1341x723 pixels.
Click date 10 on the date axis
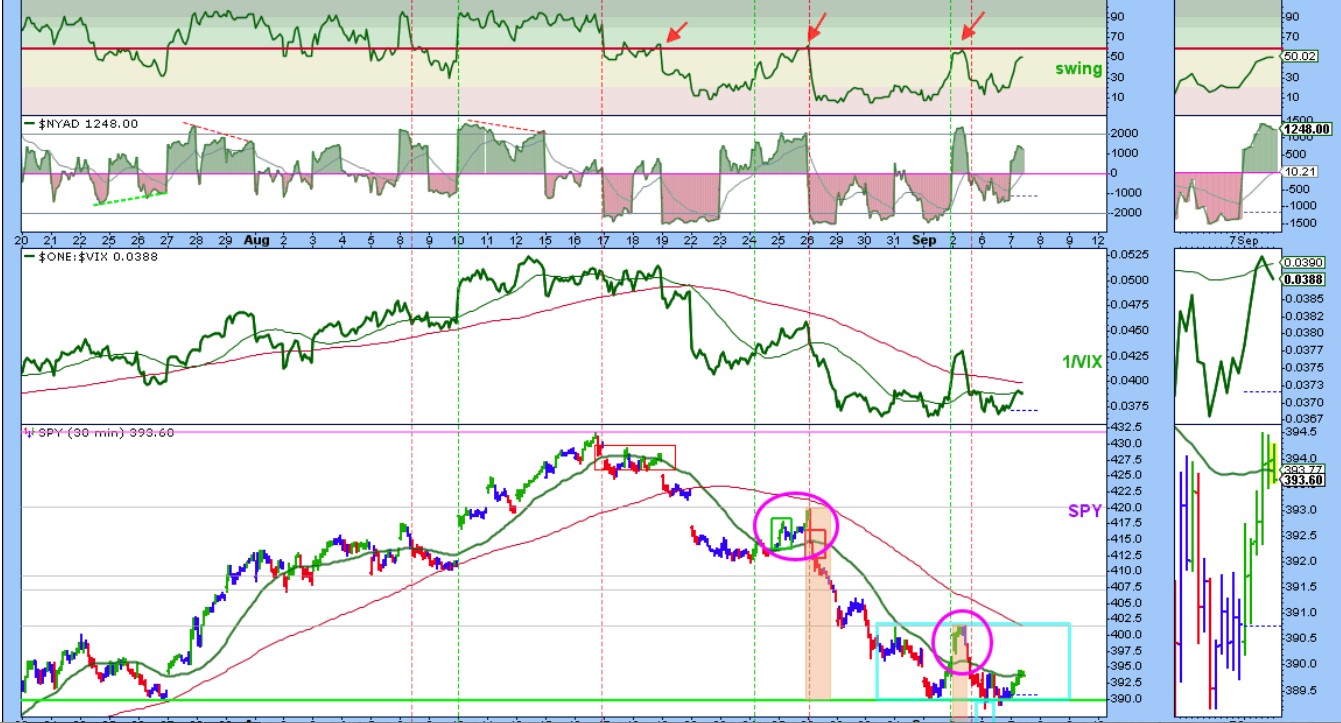459,241
